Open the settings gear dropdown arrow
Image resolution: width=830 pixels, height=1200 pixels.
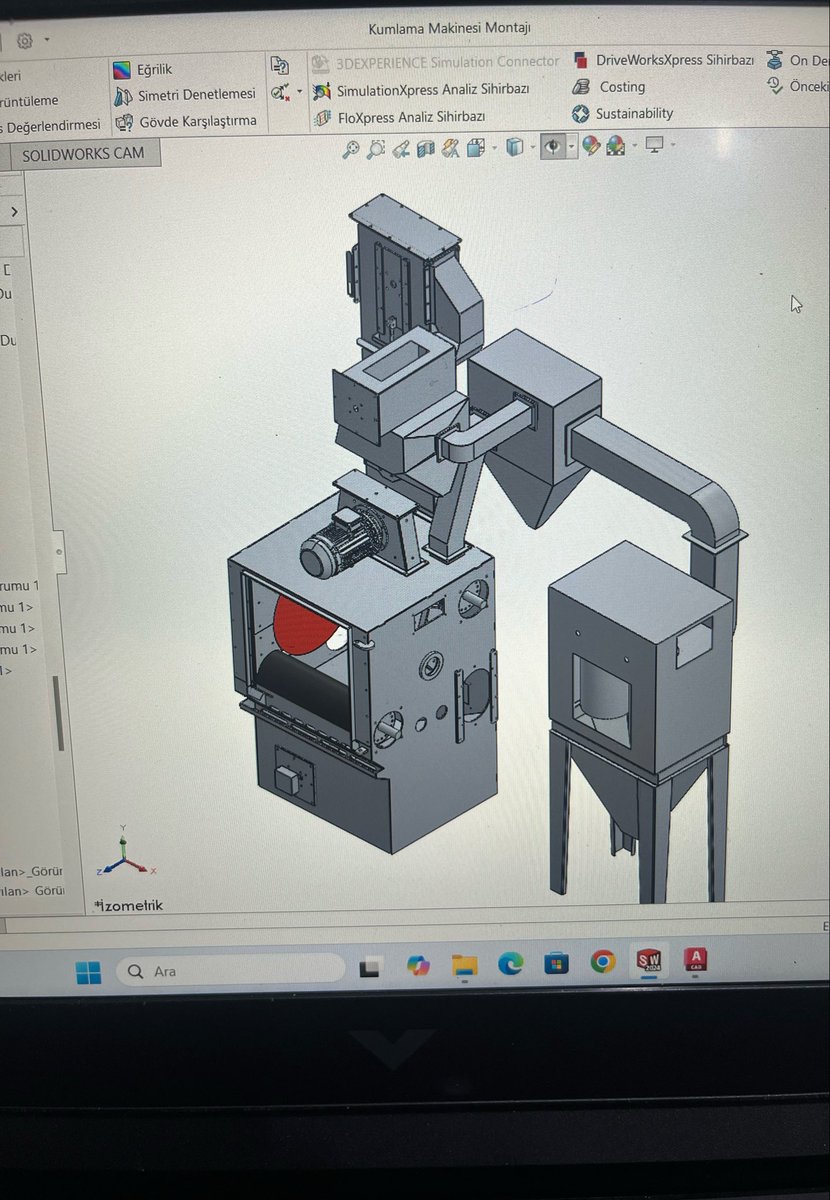[47, 41]
